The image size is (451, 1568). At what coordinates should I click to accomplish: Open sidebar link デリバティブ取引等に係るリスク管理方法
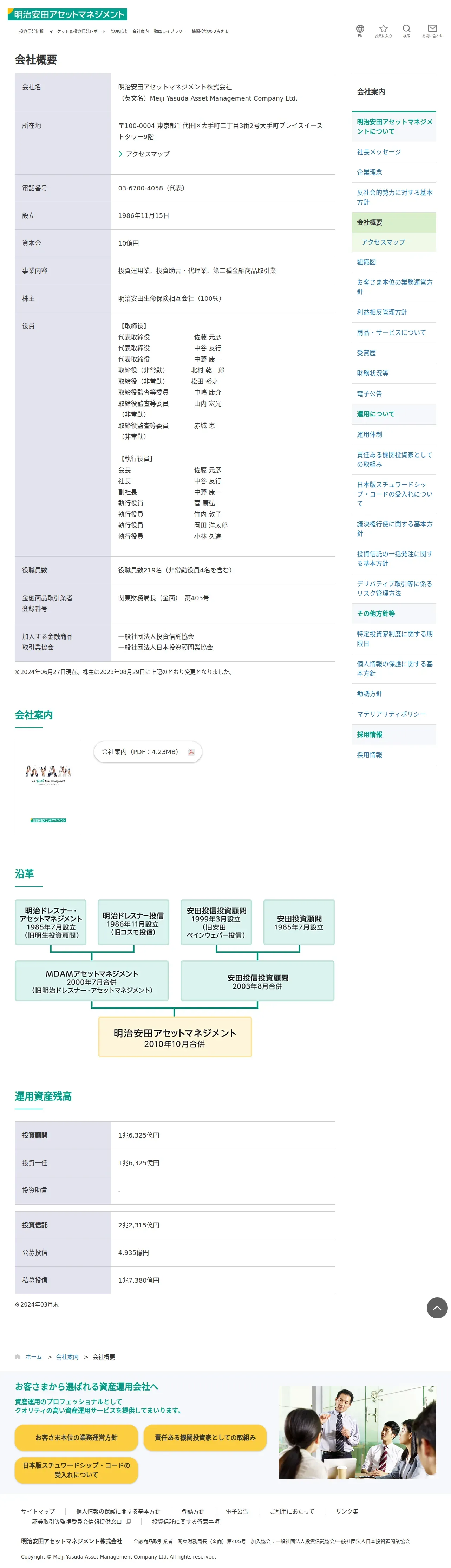[394, 589]
